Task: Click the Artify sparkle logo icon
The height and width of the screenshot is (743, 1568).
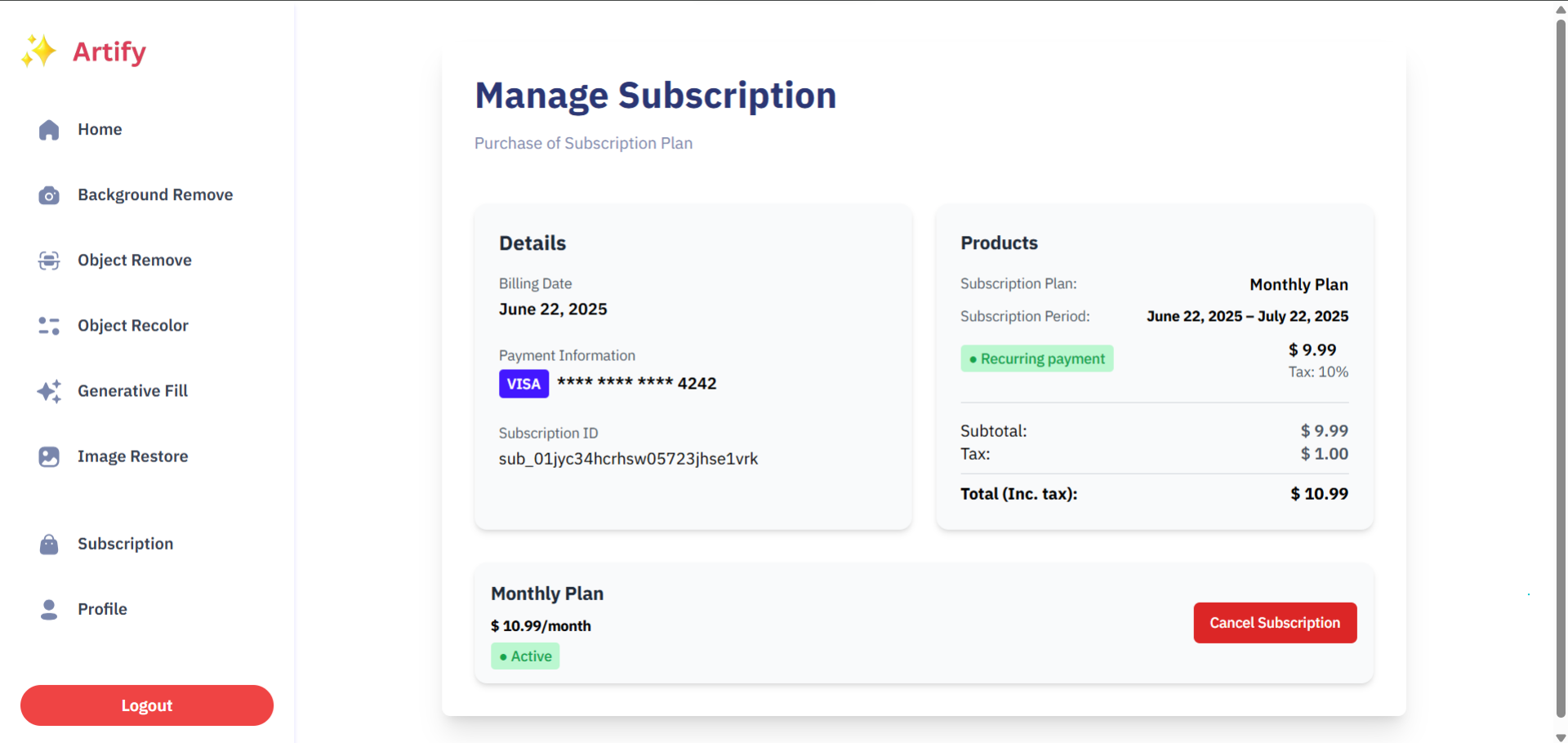Action: (38, 51)
